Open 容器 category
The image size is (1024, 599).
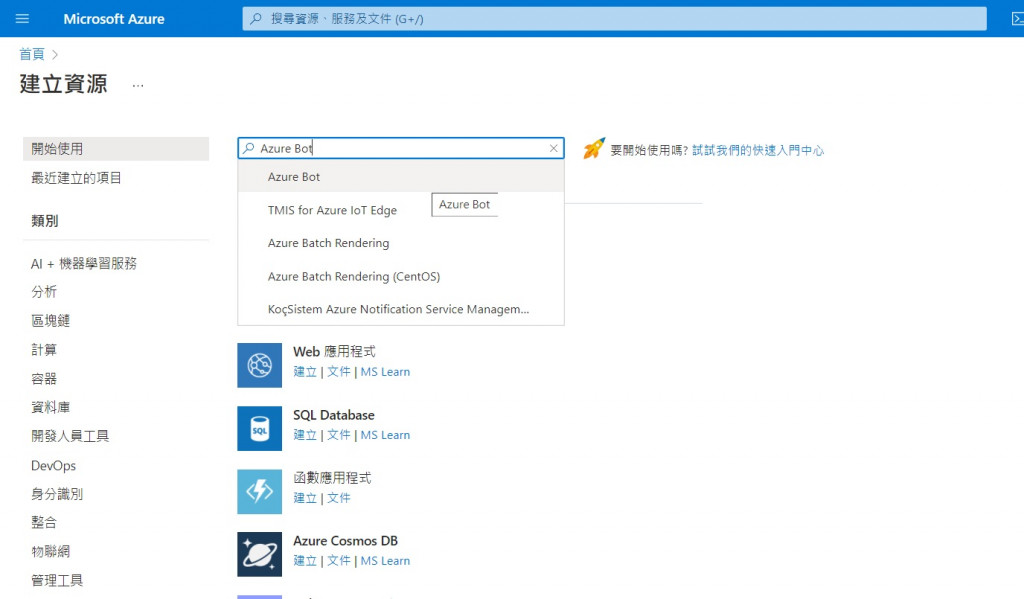pyautogui.click(x=44, y=379)
